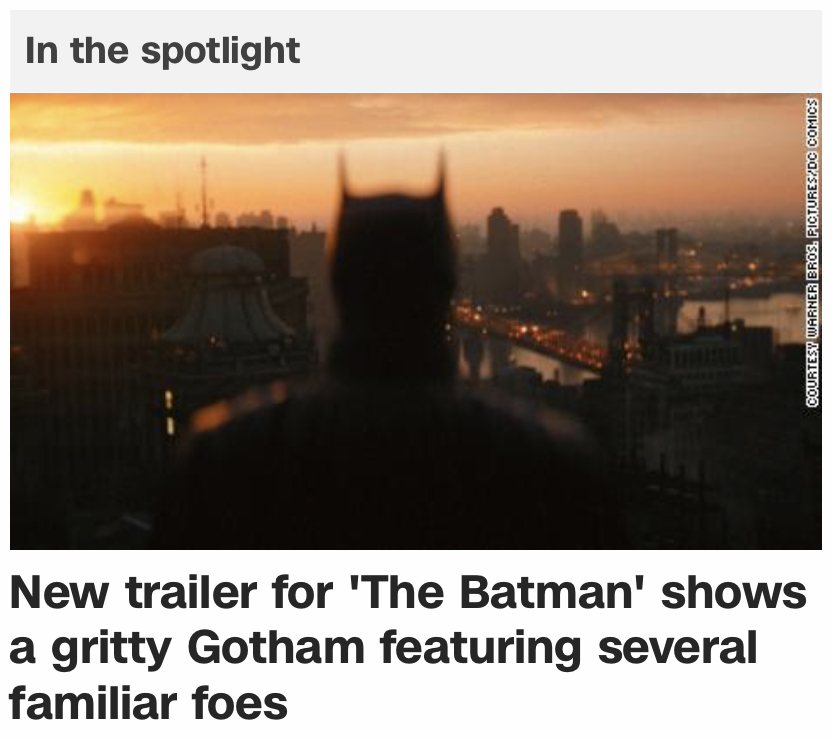This screenshot has height=740, width=832.
Task: Click the word 'spotlight' in the header
Action: coord(220,50)
